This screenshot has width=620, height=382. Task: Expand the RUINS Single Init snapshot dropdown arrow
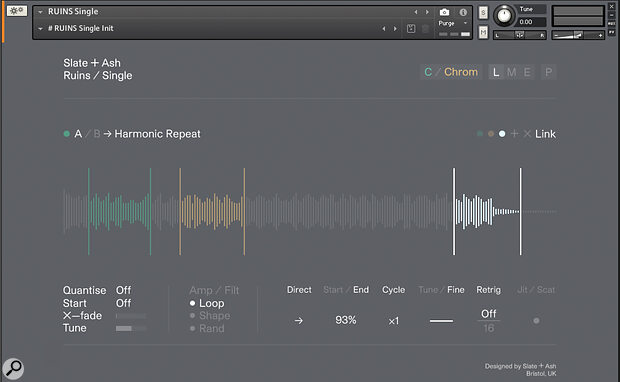click(x=40, y=28)
